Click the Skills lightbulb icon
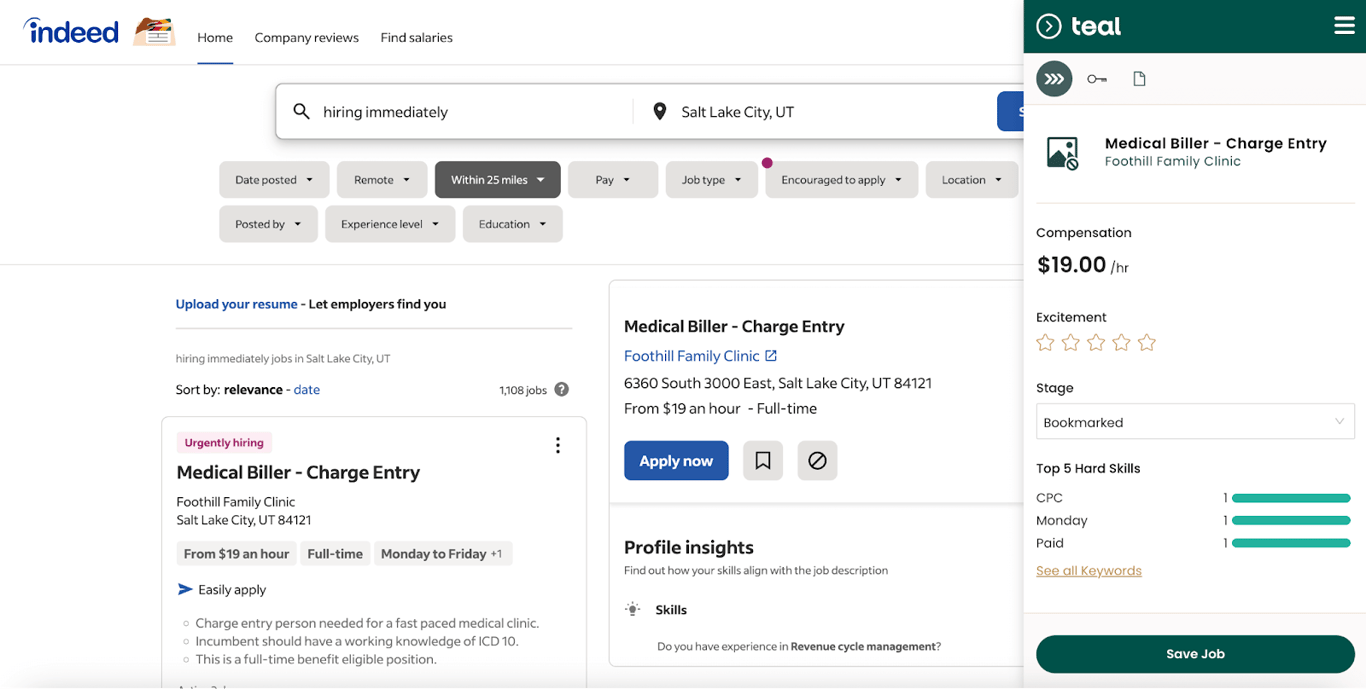 pos(632,610)
